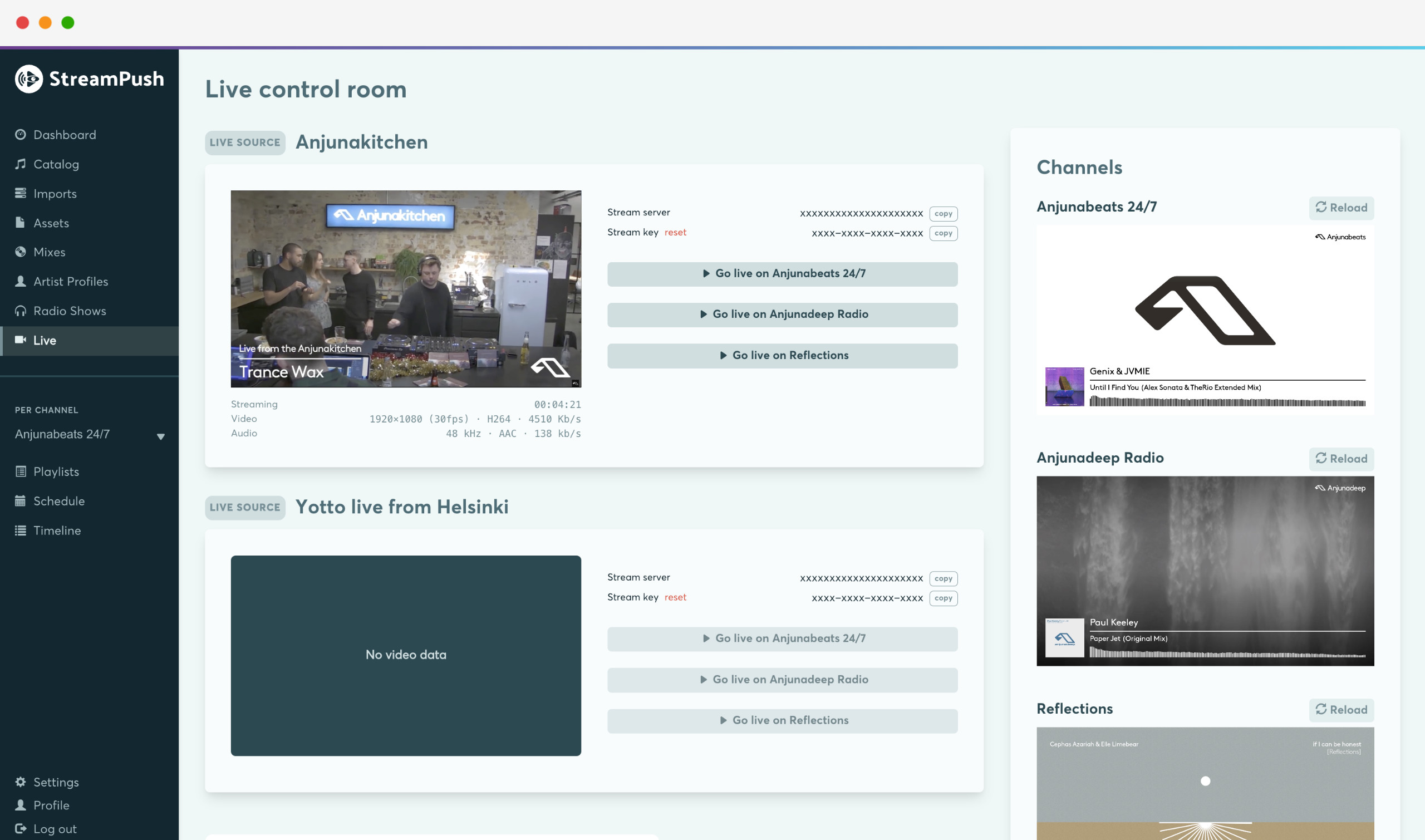This screenshot has height=840, width=1425.
Task: Copy the Yotto stream server address
Action: pos(943,578)
